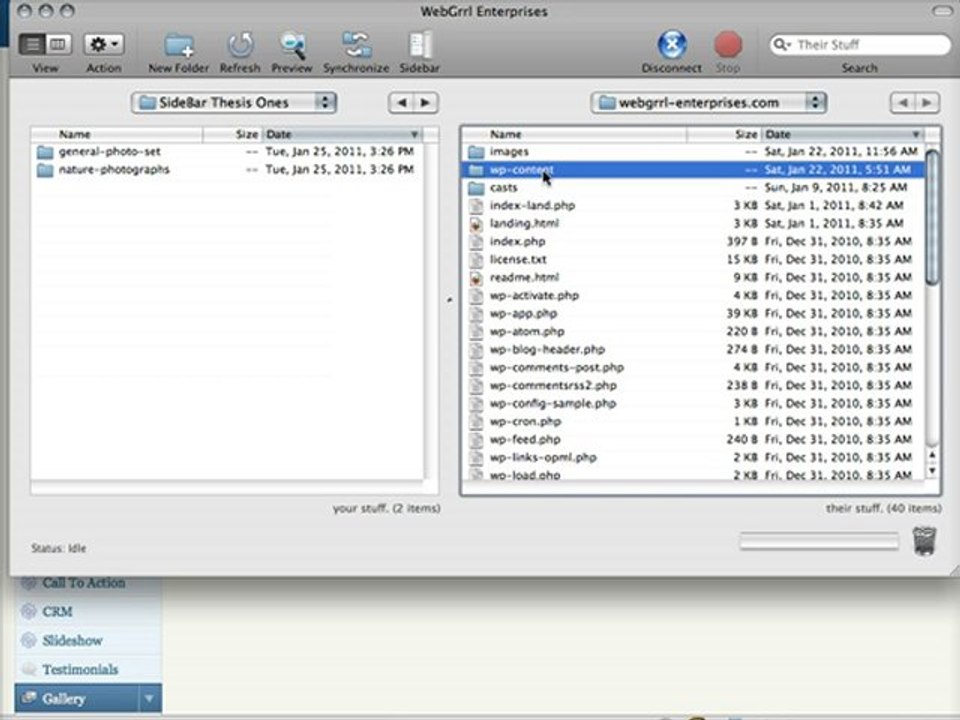Screen dimensions: 960x720
Task: Click the Refresh toolbar icon
Action: pos(240,45)
